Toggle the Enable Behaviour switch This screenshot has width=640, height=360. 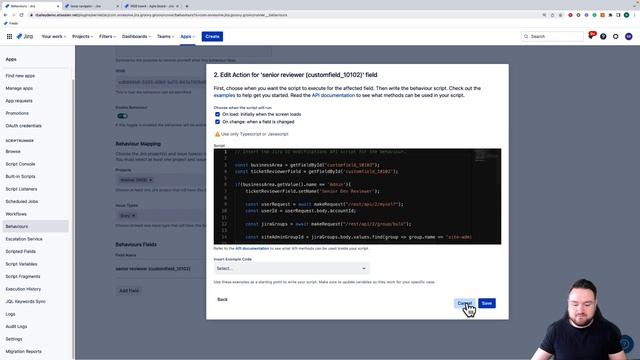122,116
